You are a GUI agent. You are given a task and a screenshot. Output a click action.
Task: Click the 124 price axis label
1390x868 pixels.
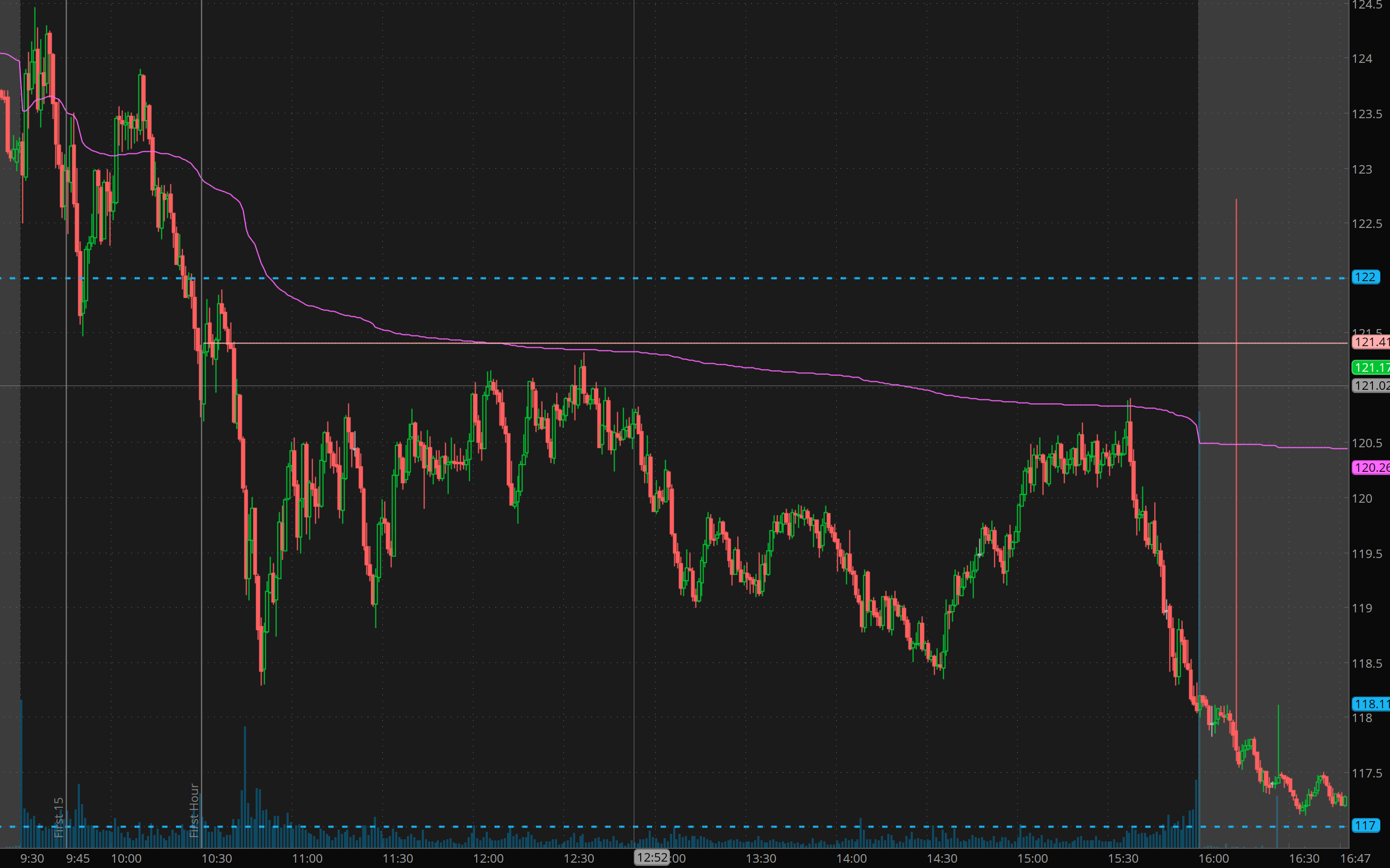[1362, 59]
